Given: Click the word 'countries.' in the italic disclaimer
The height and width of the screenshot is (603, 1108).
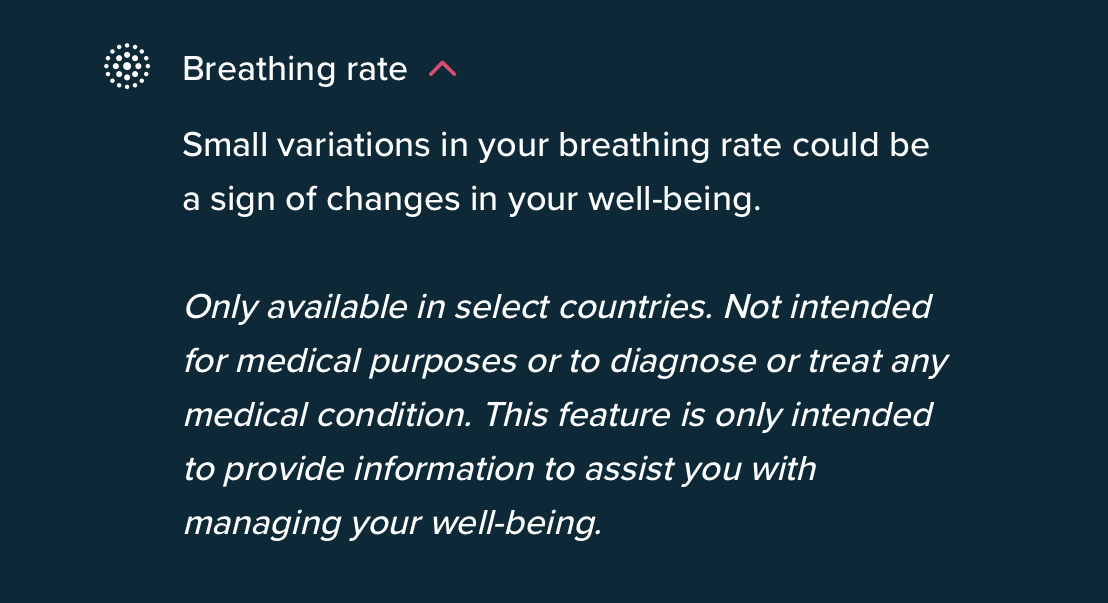Looking at the screenshot, I should (636, 307).
